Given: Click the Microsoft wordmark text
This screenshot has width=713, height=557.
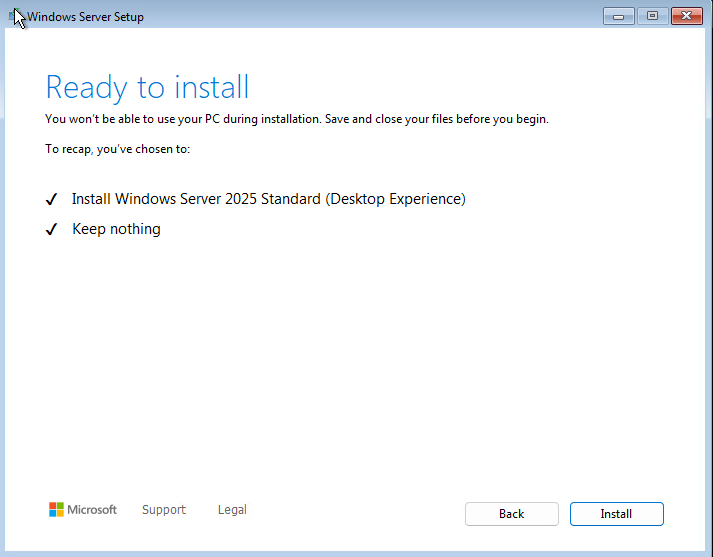Looking at the screenshot, I should pos(92,510).
